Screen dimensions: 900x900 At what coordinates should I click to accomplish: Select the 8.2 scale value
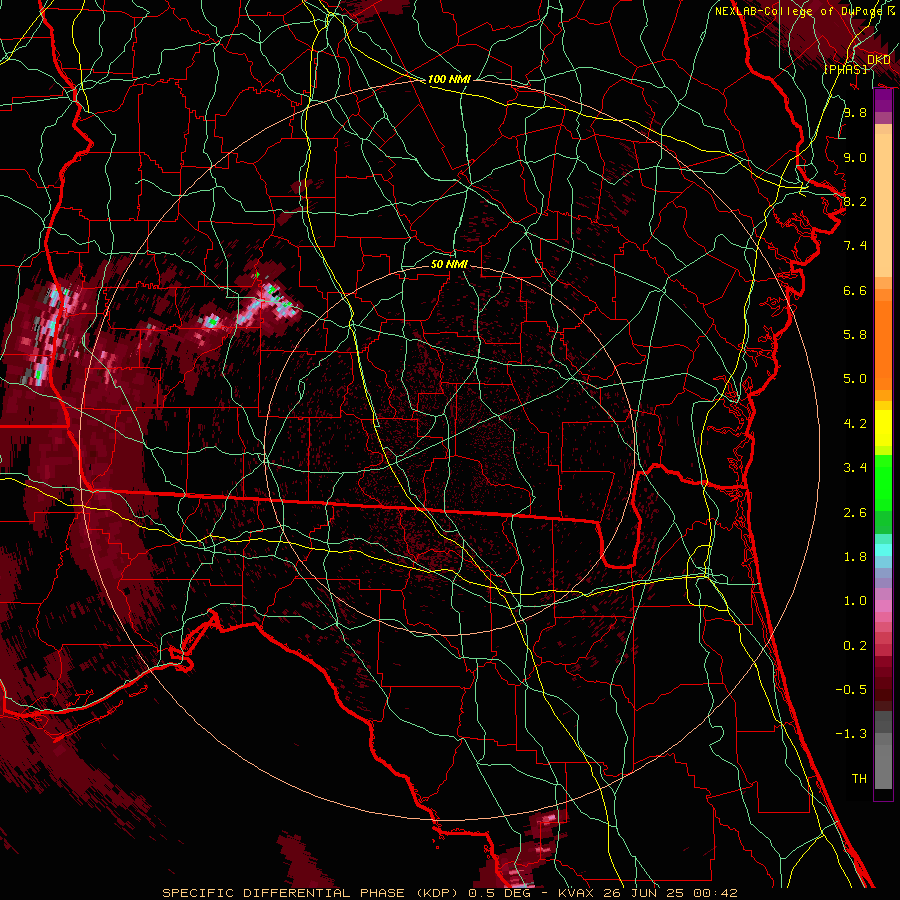855,201
